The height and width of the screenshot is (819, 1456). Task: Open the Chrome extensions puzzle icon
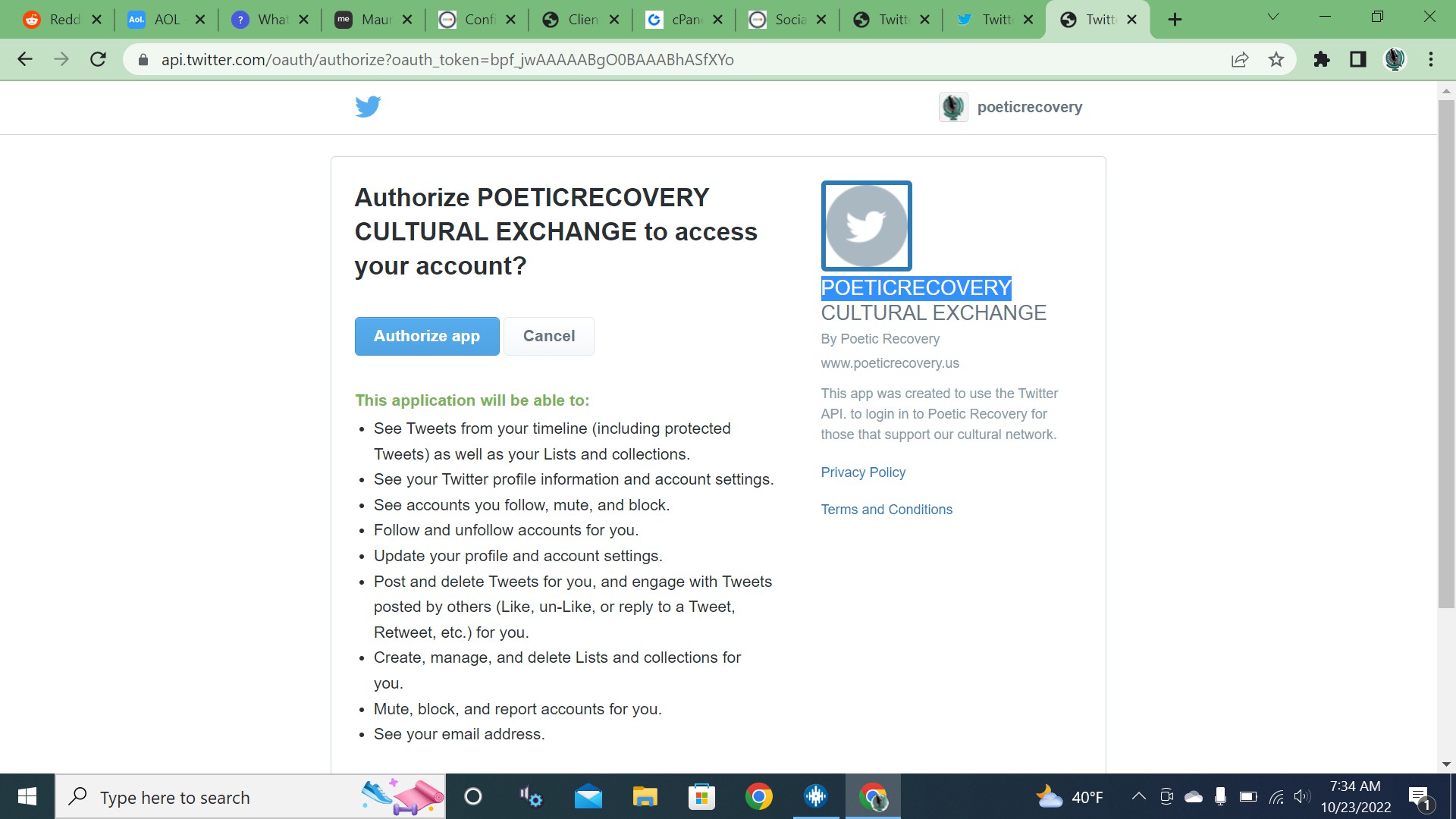(x=1322, y=59)
